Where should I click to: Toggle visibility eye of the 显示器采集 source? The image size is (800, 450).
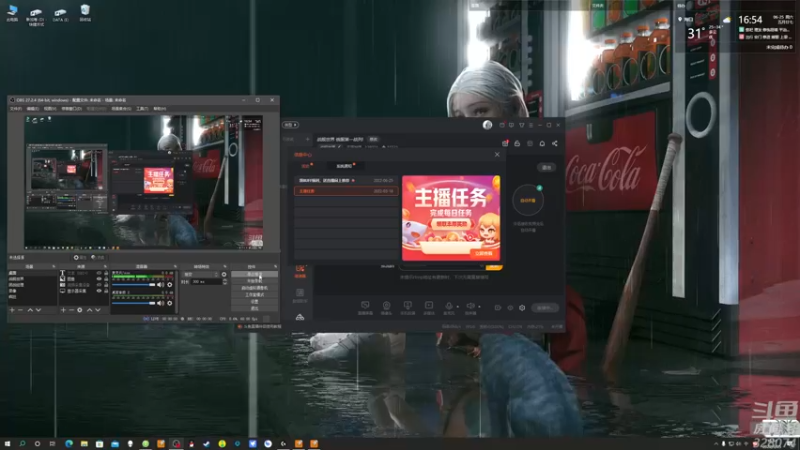pyautogui.click(x=99, y=291)
